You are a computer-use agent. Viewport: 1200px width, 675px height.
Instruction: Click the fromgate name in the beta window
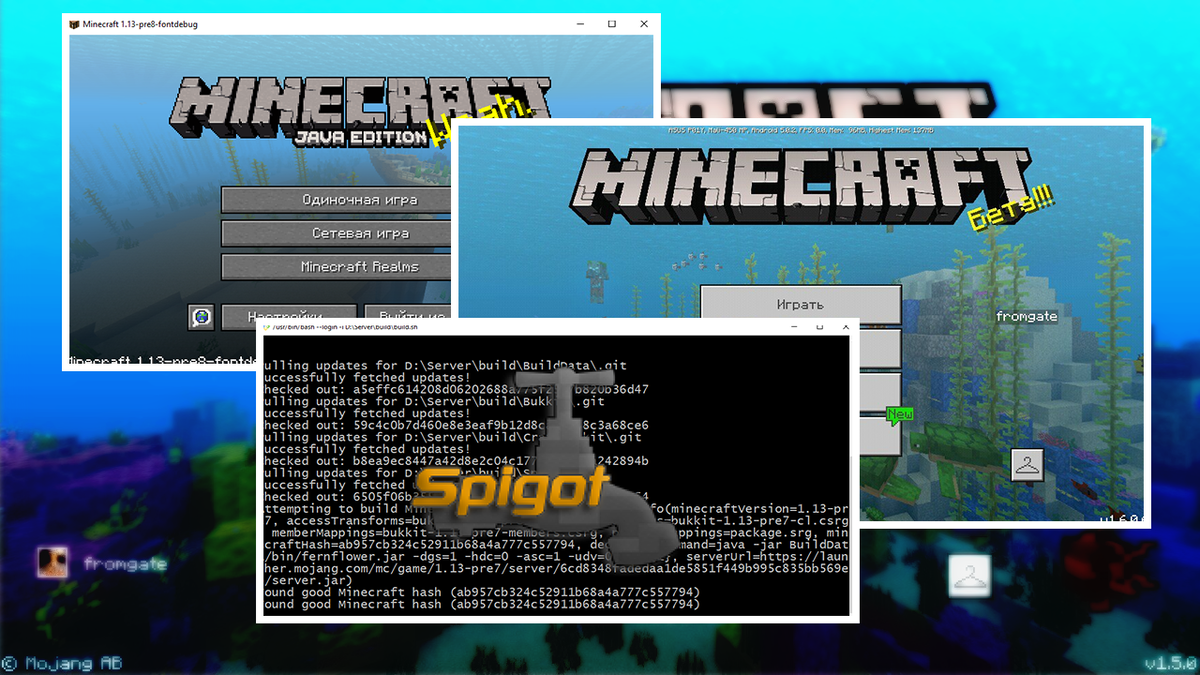point(1029,316)
